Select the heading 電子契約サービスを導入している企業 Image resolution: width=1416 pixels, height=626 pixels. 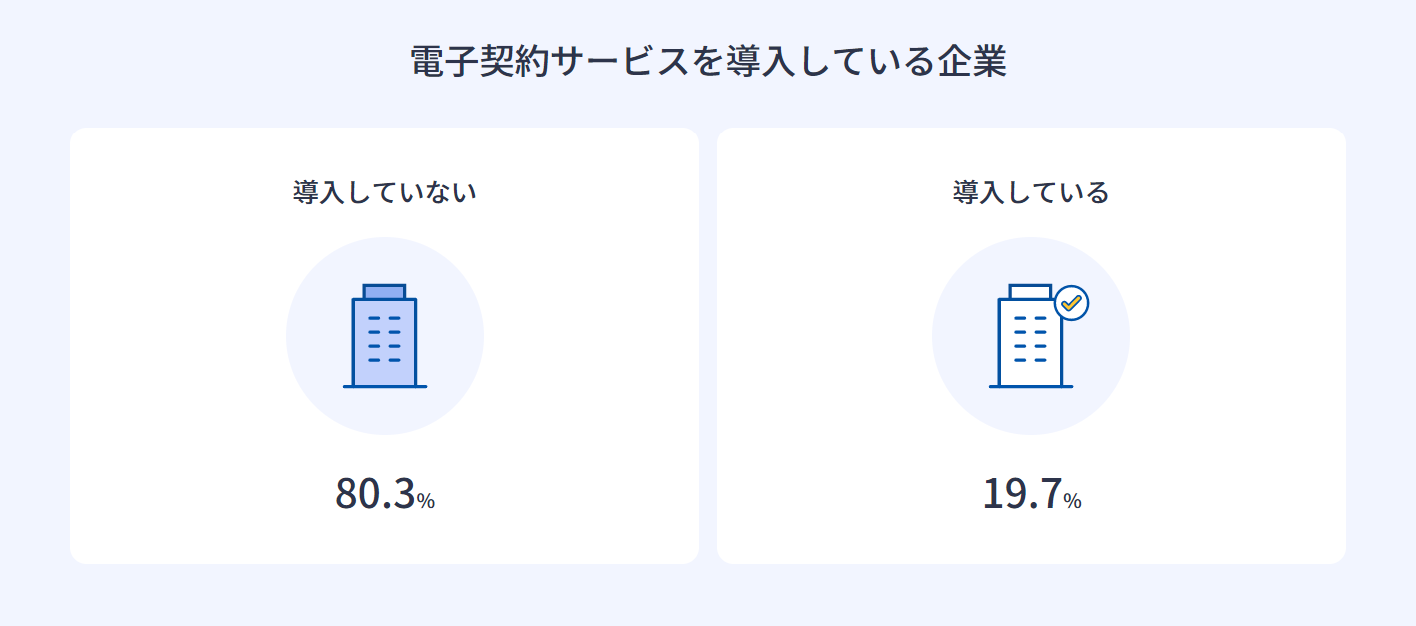[x=708, y=62]
